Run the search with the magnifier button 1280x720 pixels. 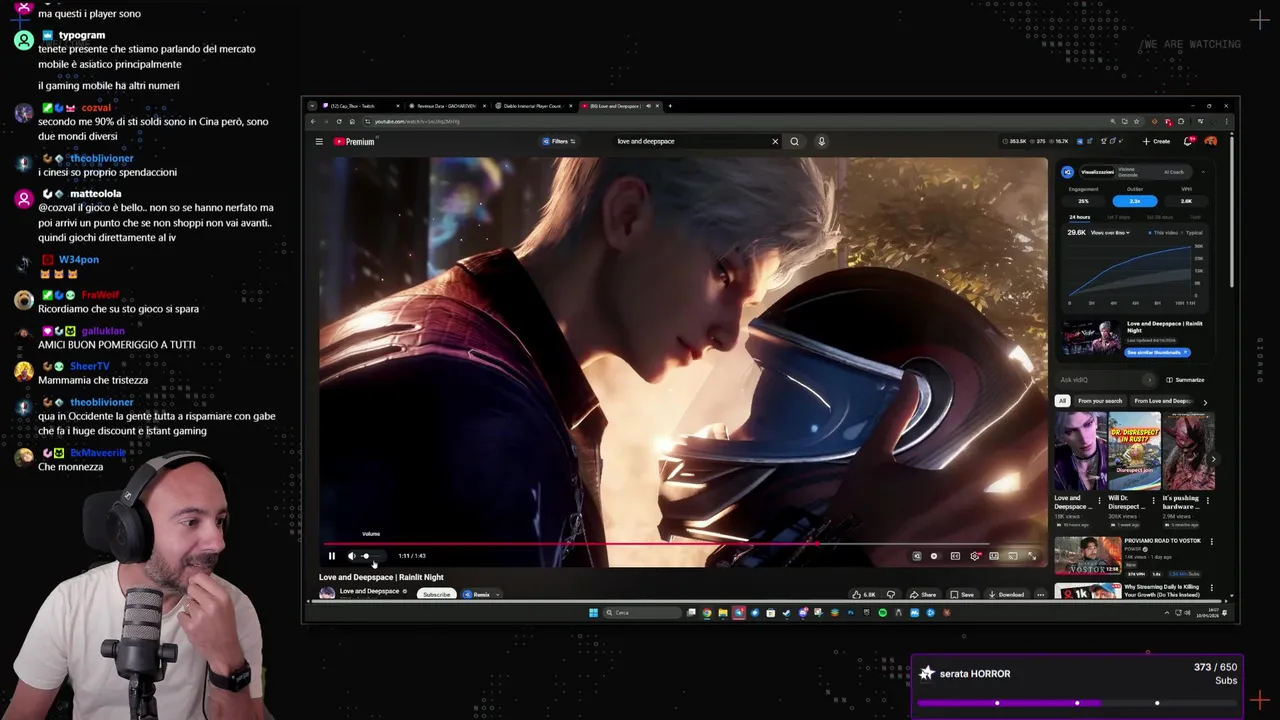(x=795, y=141)
